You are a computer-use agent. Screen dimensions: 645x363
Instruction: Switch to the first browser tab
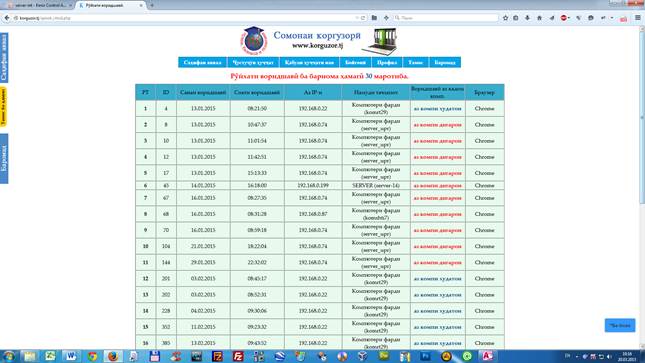38,5
